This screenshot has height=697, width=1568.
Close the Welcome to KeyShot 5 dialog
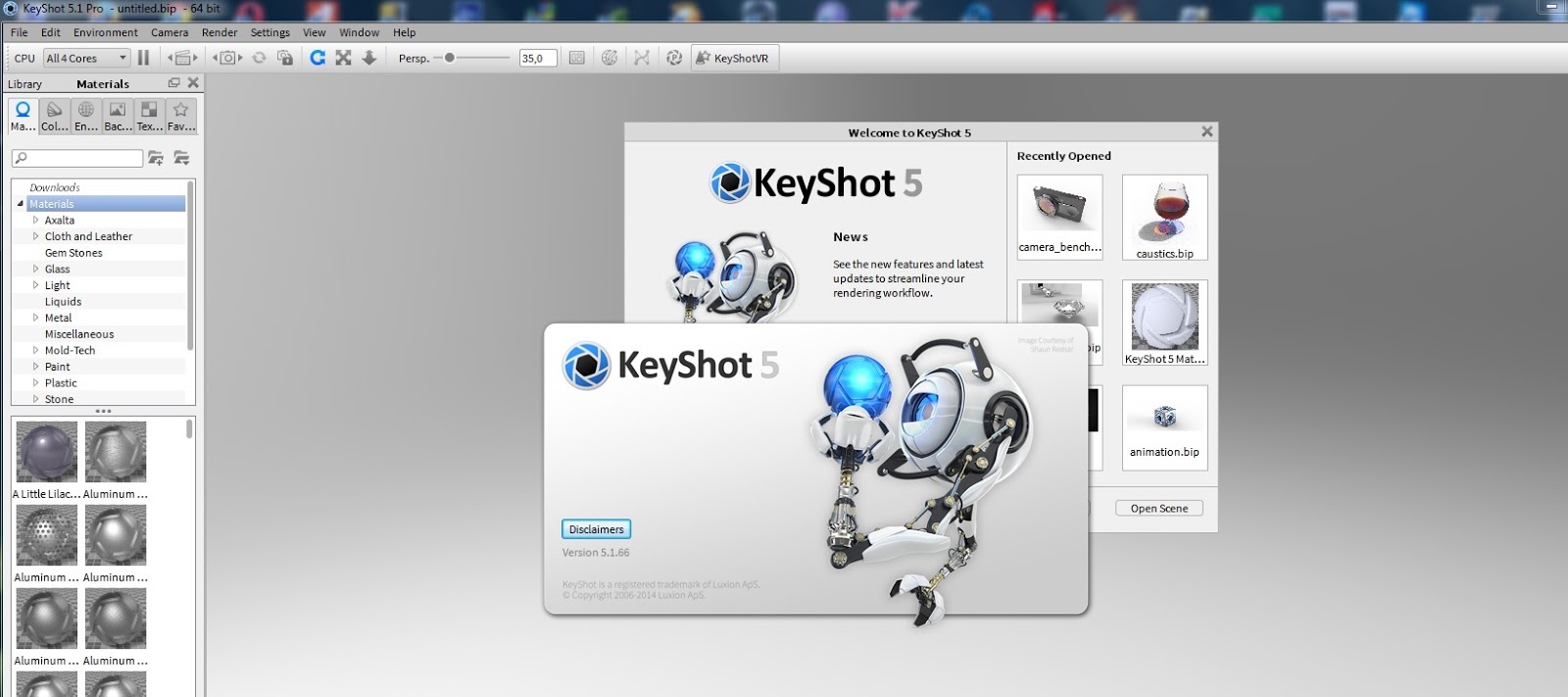coord(1207,131)
